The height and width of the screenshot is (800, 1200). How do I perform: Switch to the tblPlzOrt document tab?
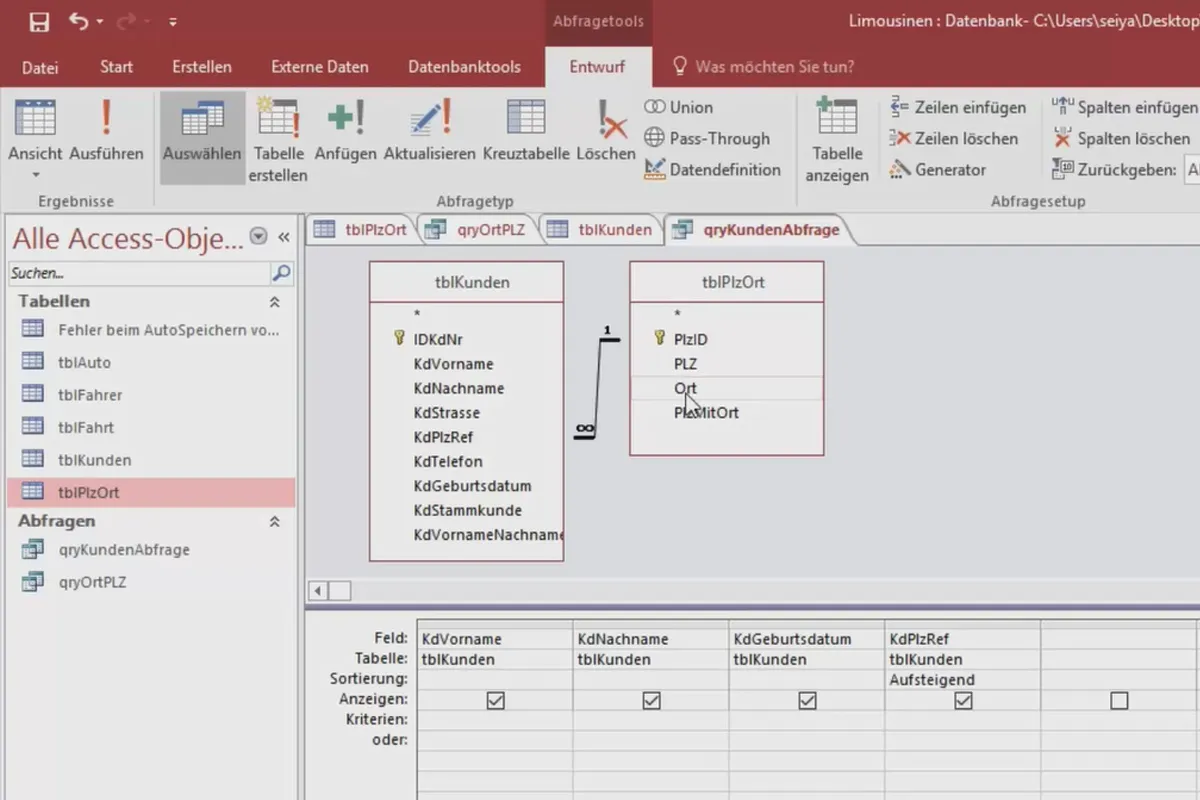(x=361, y=229)
